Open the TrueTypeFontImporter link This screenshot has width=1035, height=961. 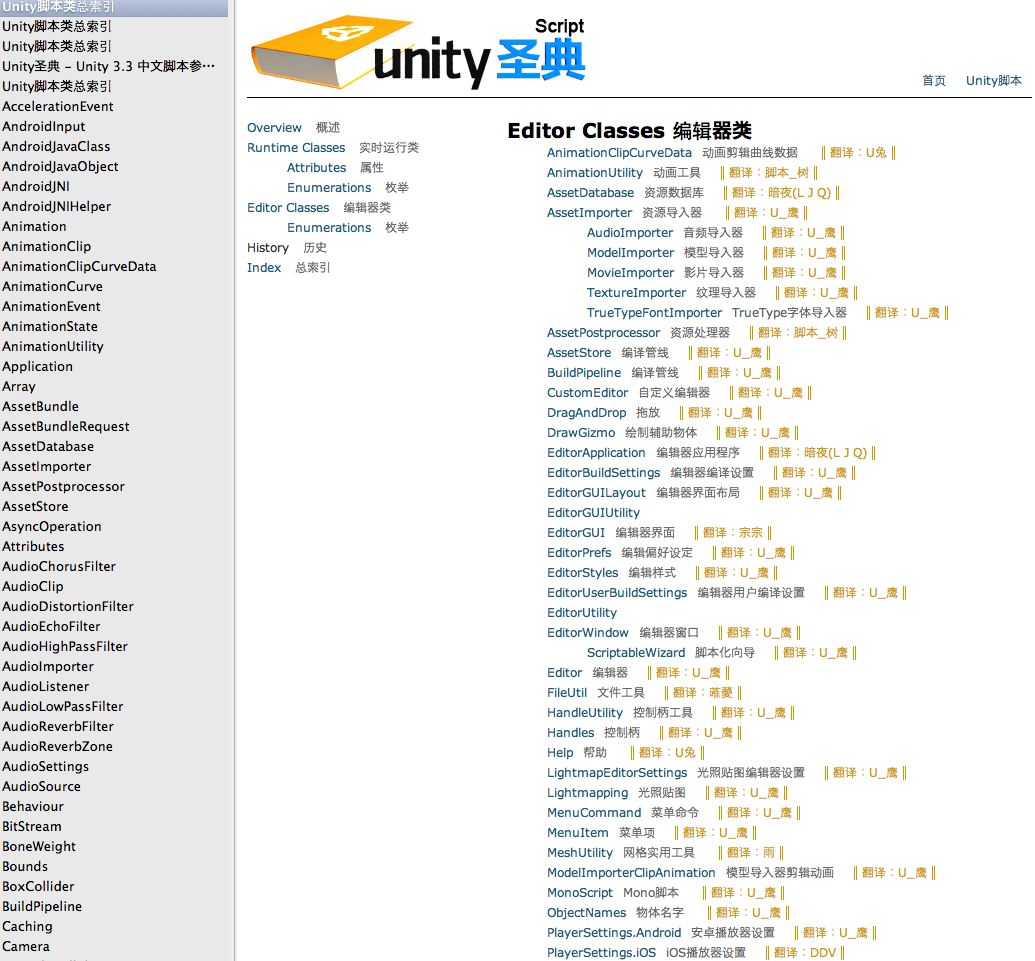click(x=654, y=313)
